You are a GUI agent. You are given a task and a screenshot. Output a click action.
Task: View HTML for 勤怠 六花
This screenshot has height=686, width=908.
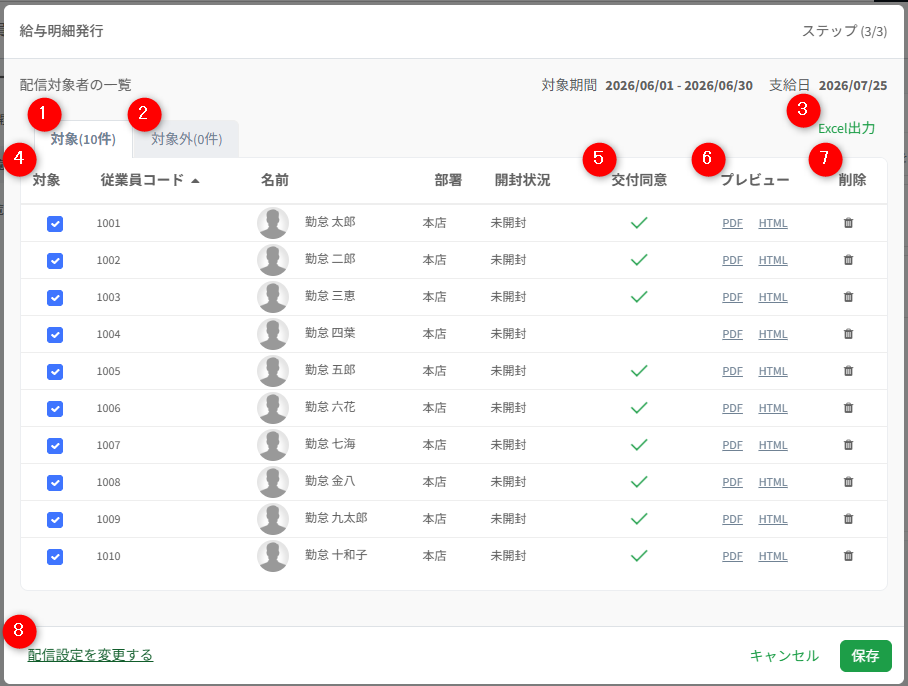[x=772, y=408]
